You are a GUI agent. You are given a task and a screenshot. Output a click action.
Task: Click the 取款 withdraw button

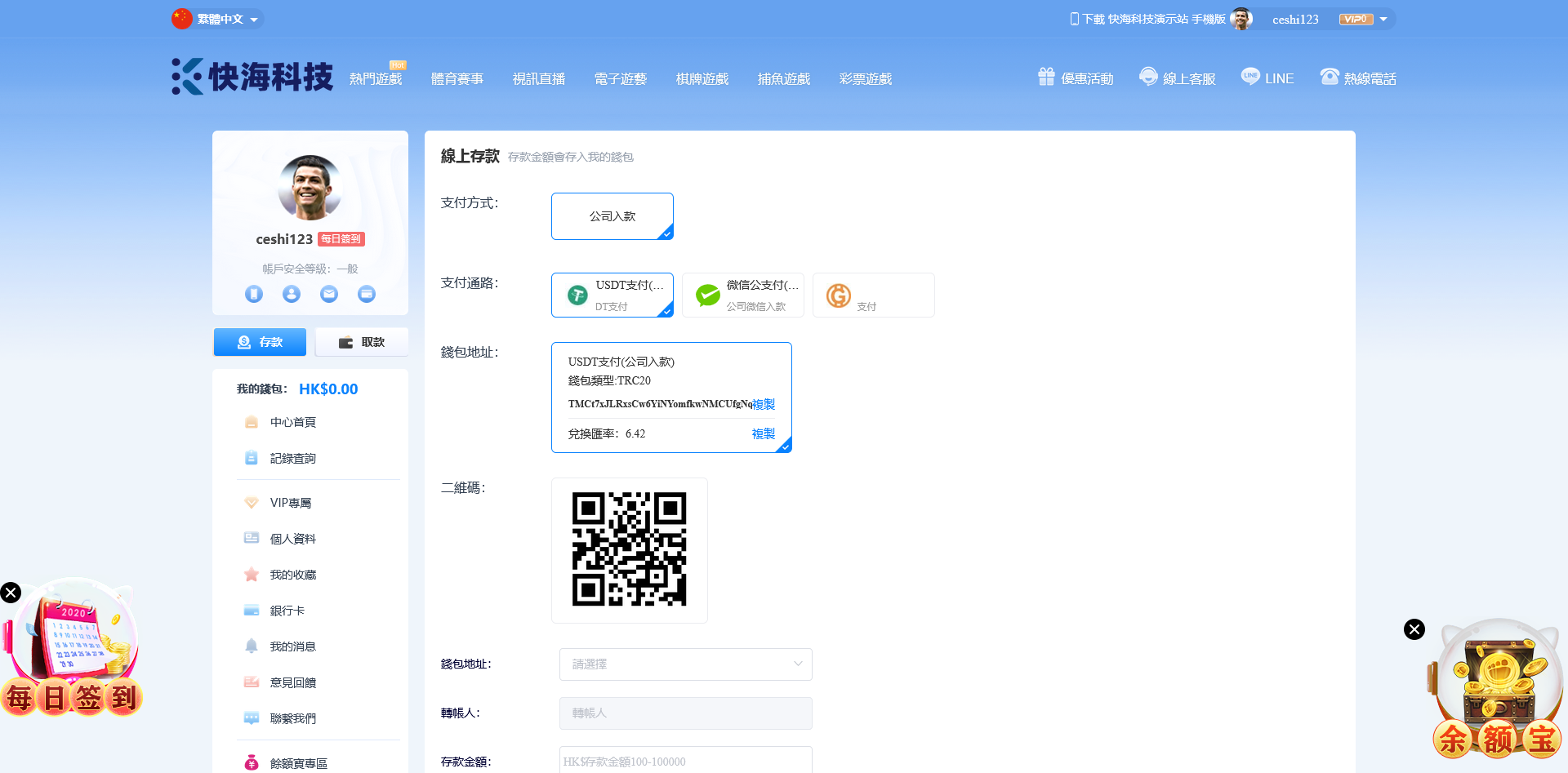[362, 342]
